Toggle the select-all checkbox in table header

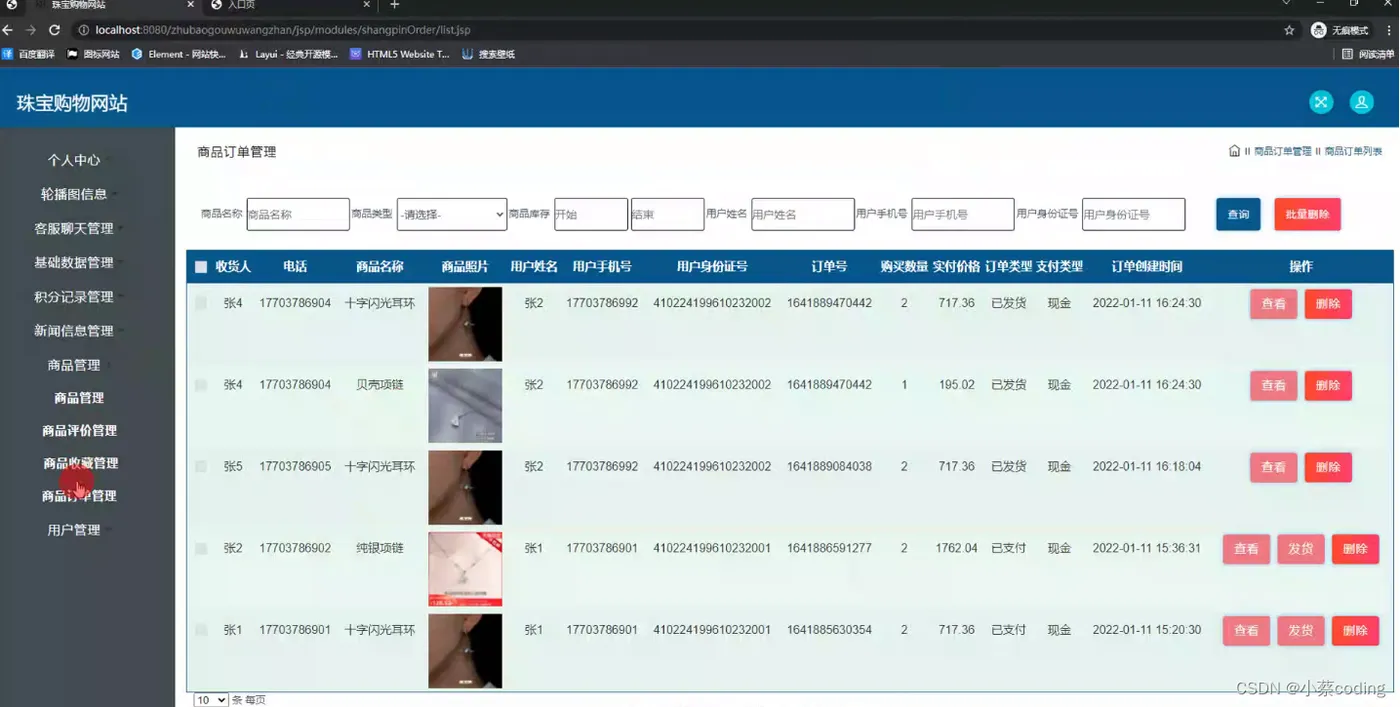pyautogui.click(x=201, y=267)
